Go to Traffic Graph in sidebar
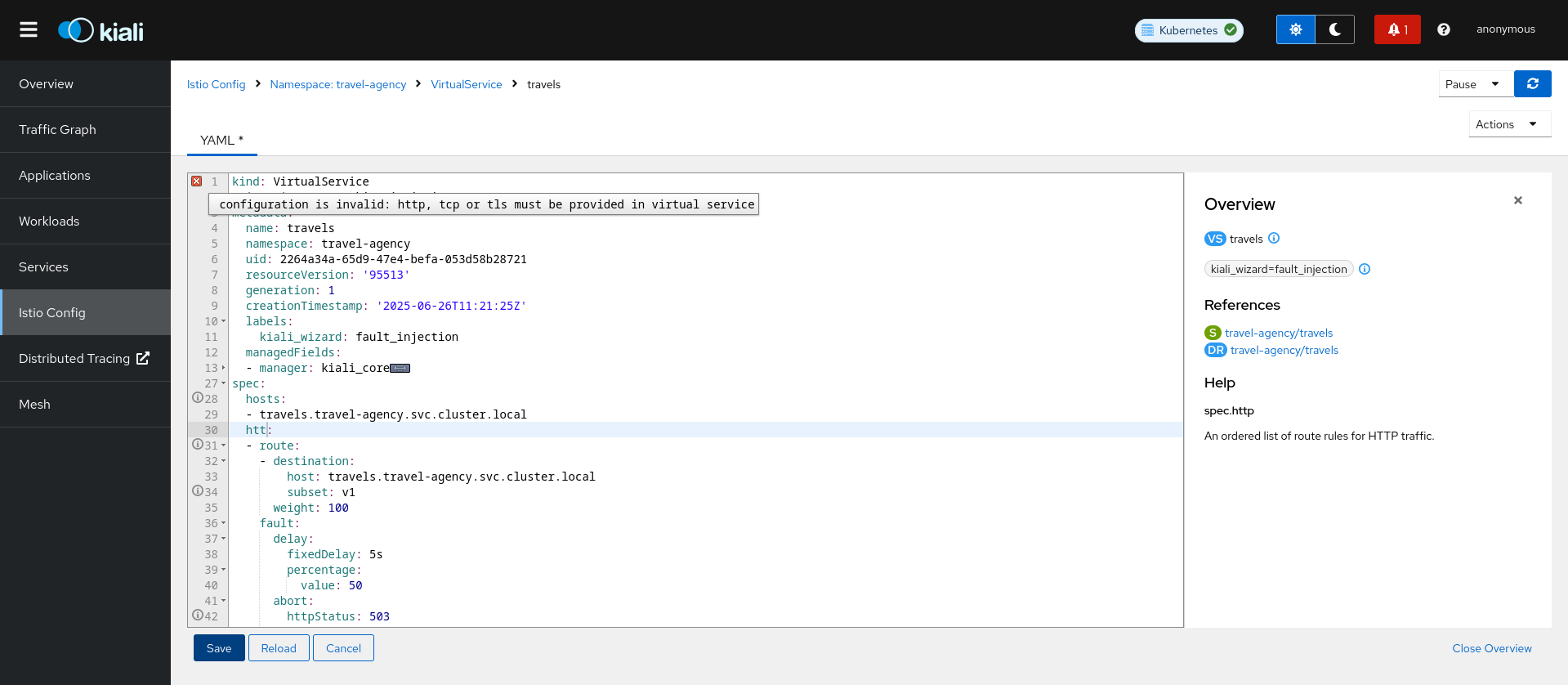1568x685 pixels. 57,130
